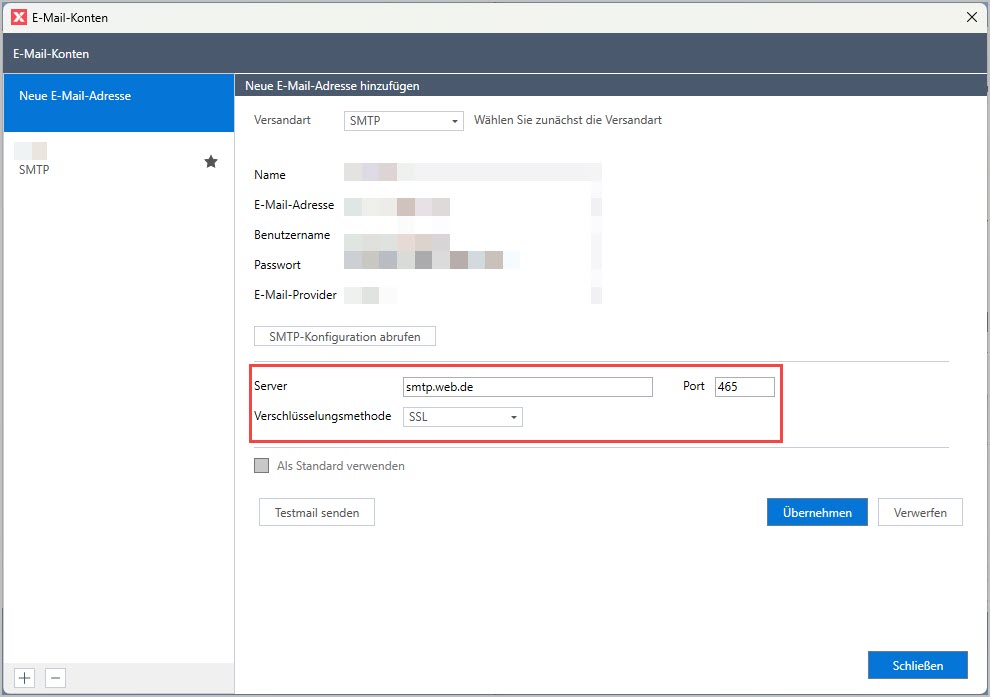This screenshot has width=990, height=697.
Task: Click into the Port field showing 465
Action: click(744, 387)
